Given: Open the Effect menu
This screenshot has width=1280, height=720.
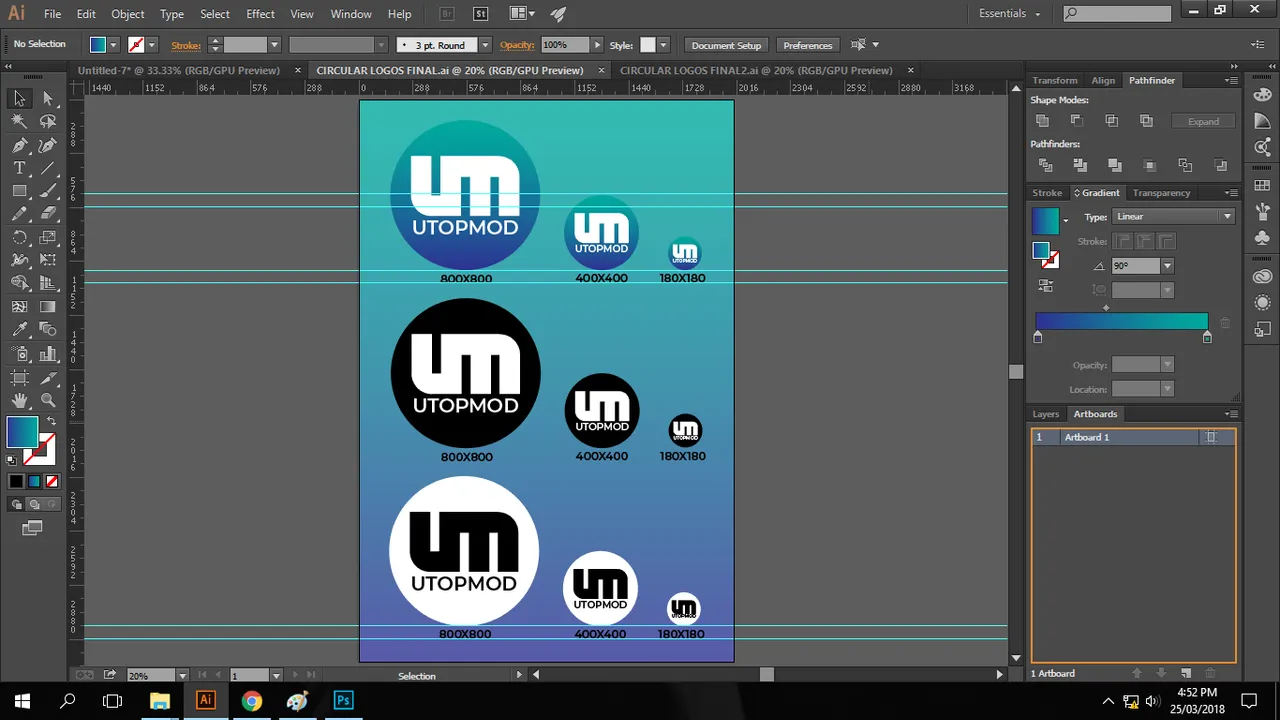Looking at the screenshot, I should point(260,14).
